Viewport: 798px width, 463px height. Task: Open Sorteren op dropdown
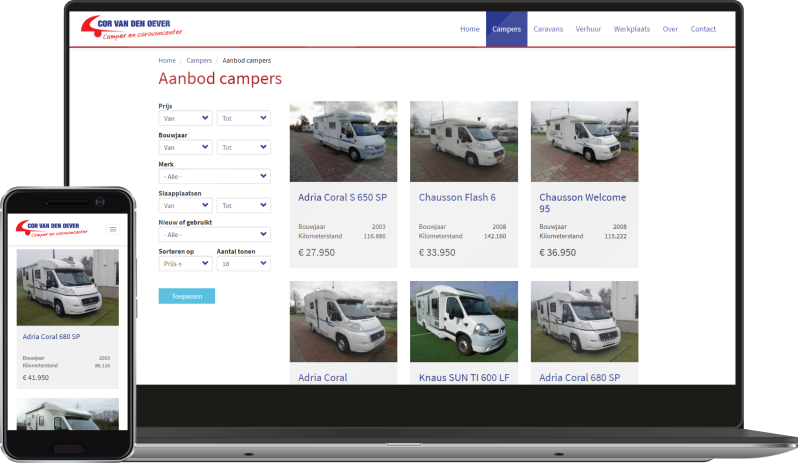click(x=185, y=263)
